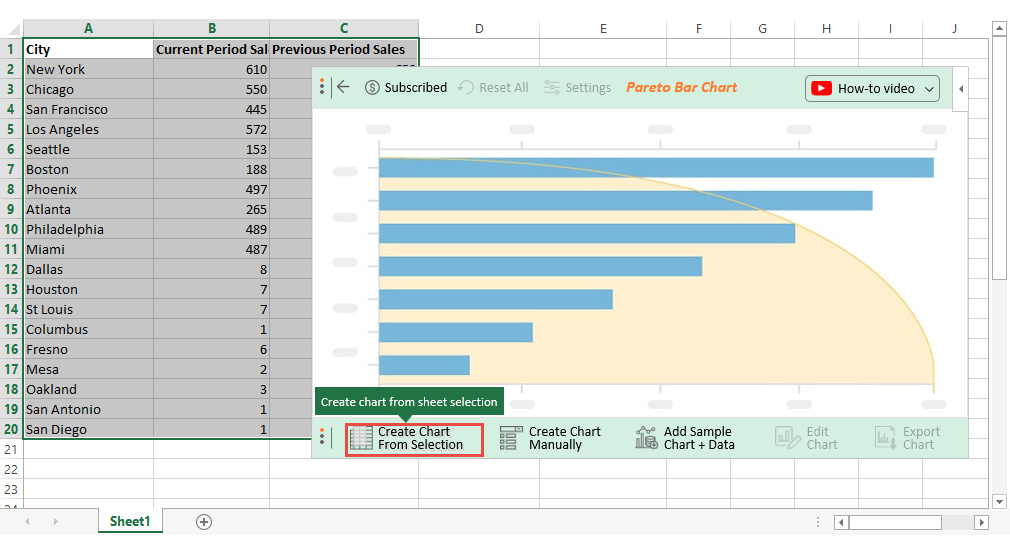1010x554 pixels.
Task: Click the Seattle cell
Action: 88,149
